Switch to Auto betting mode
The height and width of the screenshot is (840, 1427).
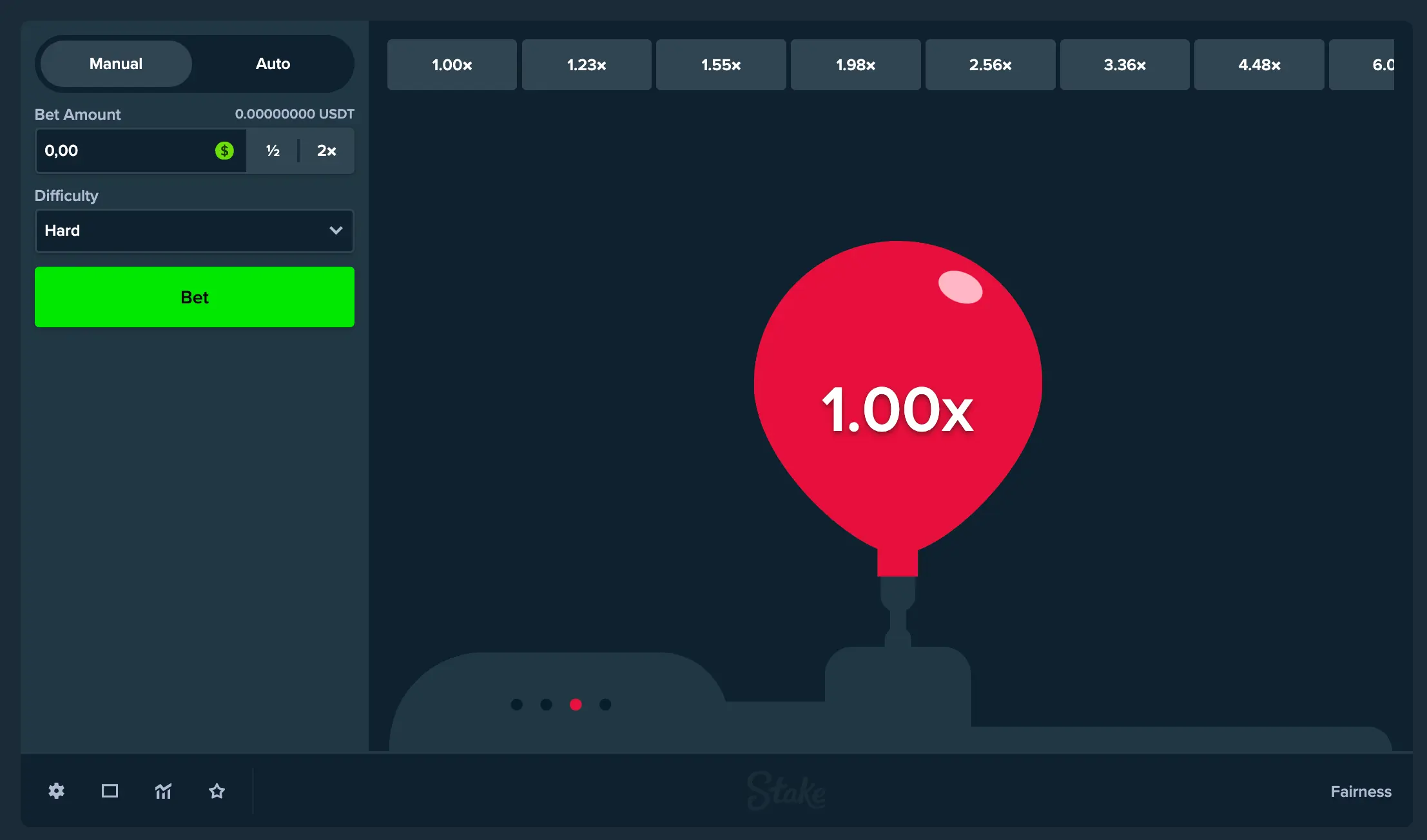(273, 64)
